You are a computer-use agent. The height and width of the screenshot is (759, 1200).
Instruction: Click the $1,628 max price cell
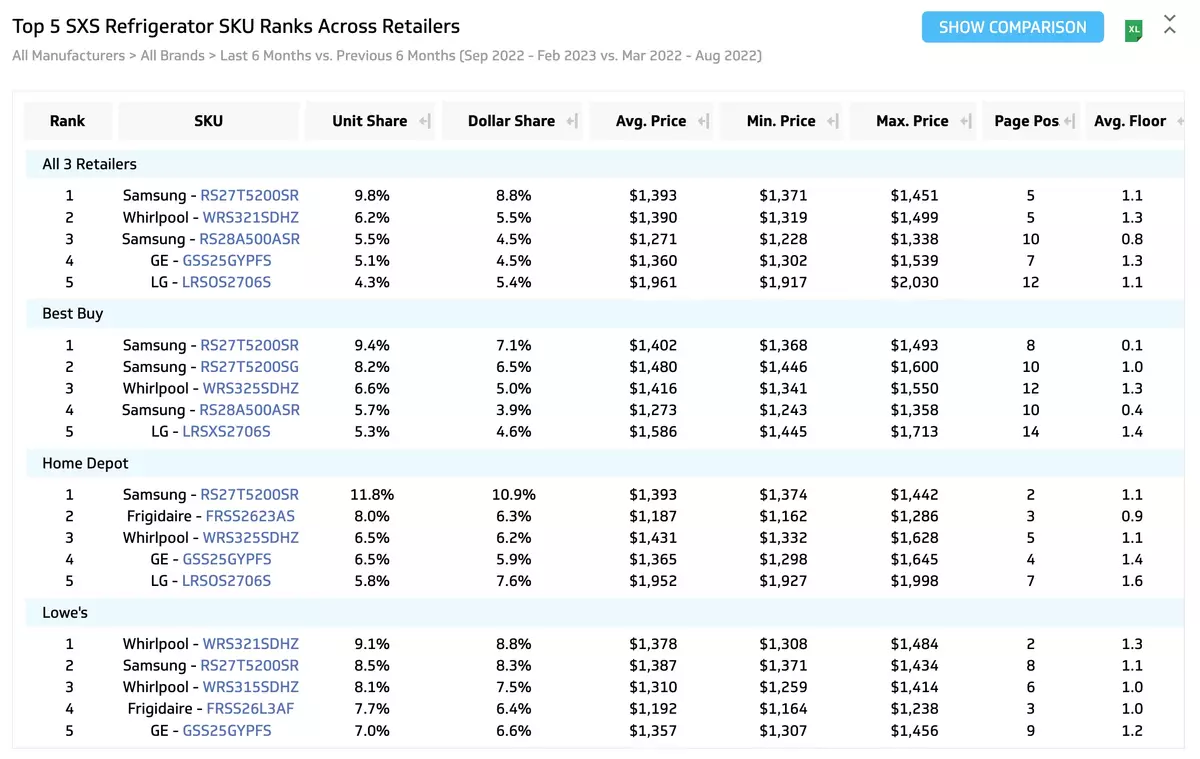pos(915,538)
